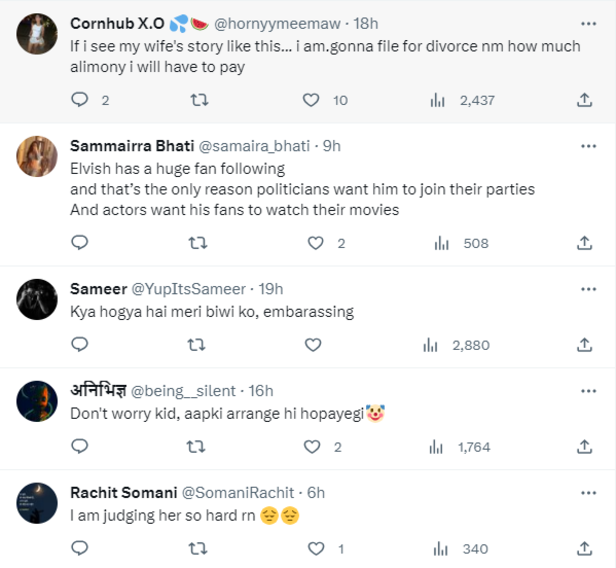Open more menu on Sammairra Bhati's tweet
616x568 pixels.
tap(586, 145)
